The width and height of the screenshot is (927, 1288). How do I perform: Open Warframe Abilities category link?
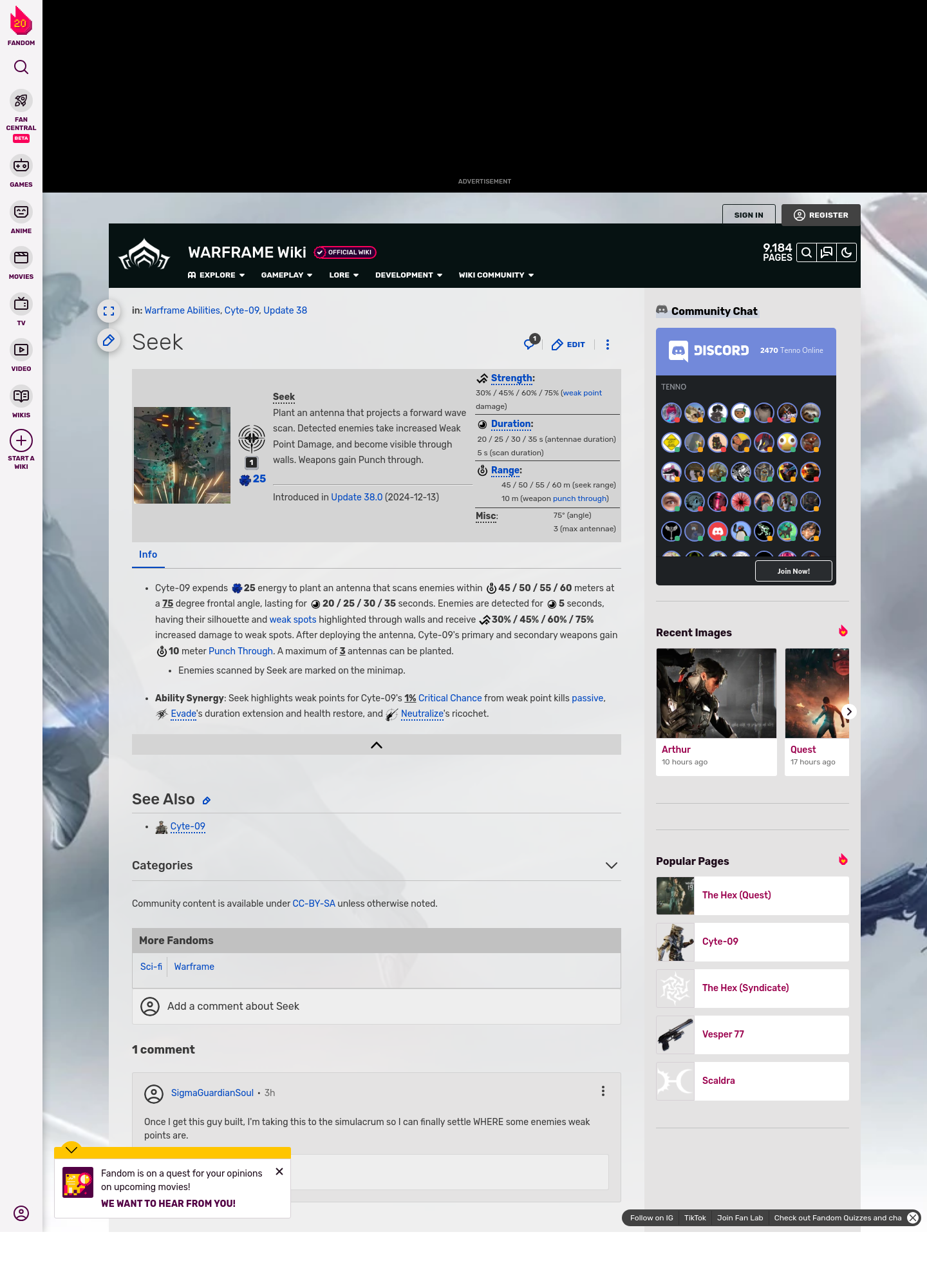click(182, 310)
